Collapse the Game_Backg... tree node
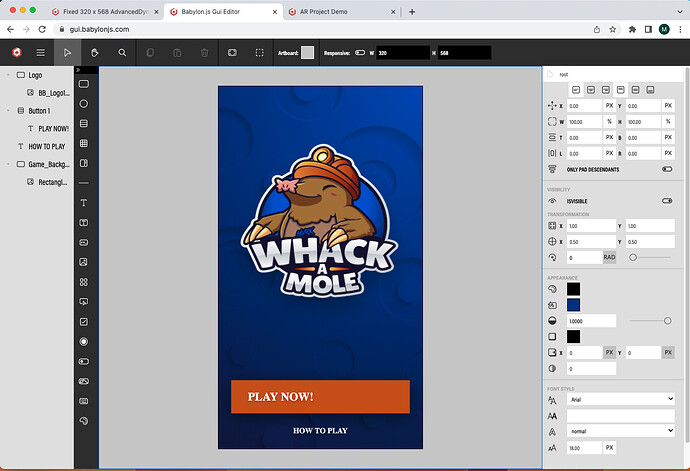Viewport: 690px width, 471px height. (8, 164)
